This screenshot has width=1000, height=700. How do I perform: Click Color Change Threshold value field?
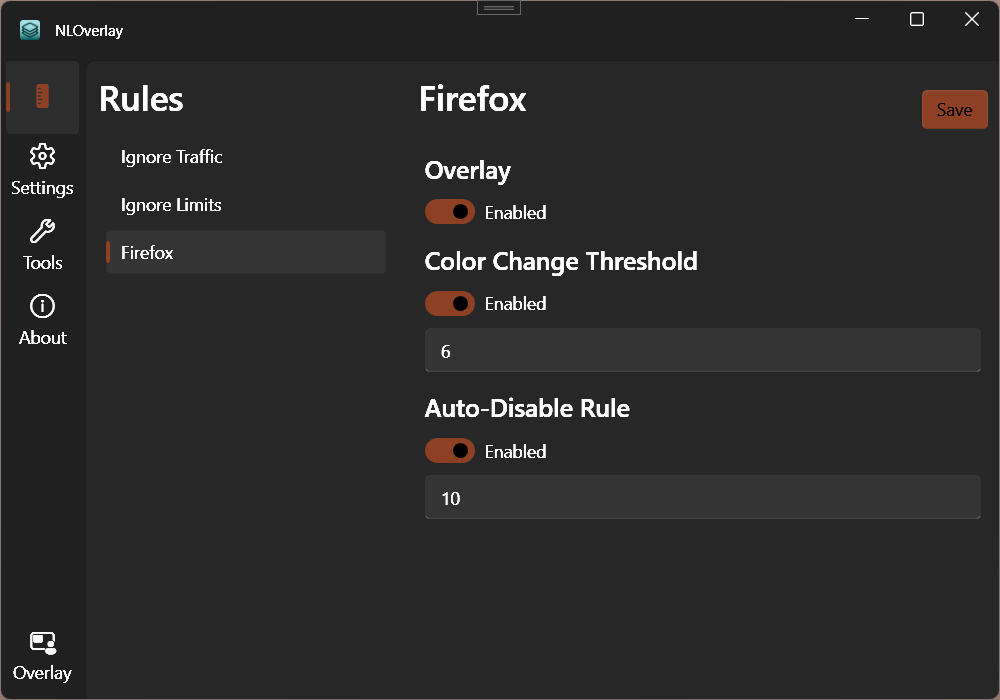702,350
